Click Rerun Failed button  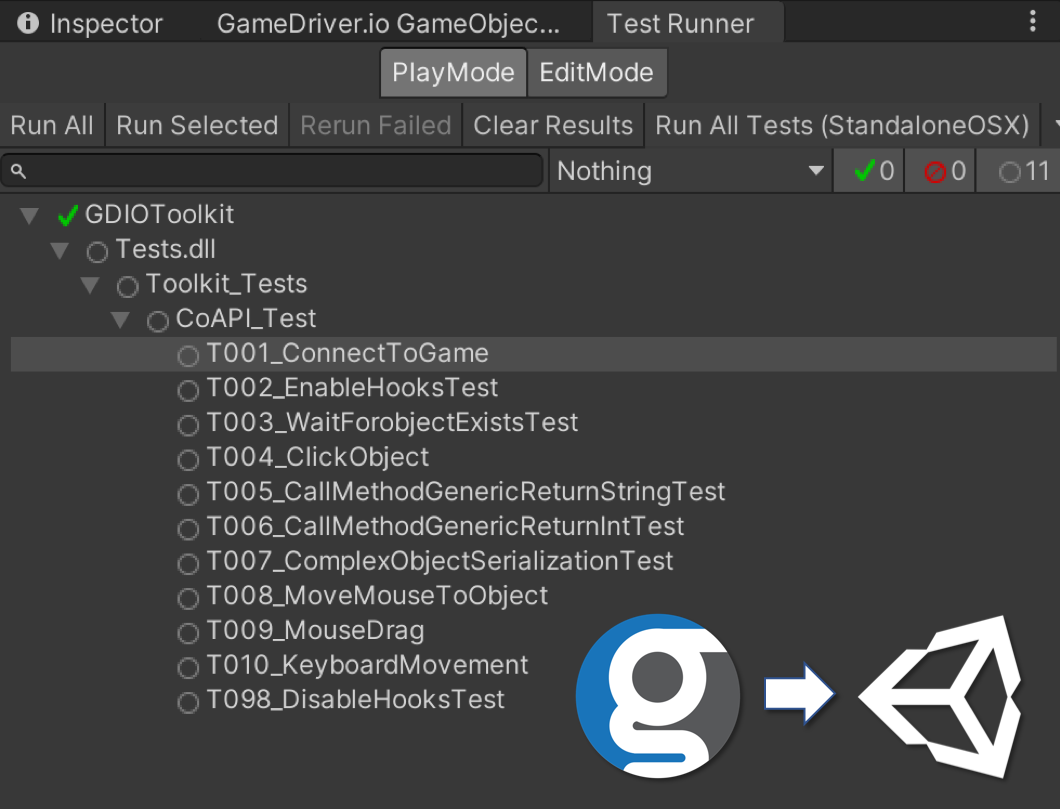(375, 125)
